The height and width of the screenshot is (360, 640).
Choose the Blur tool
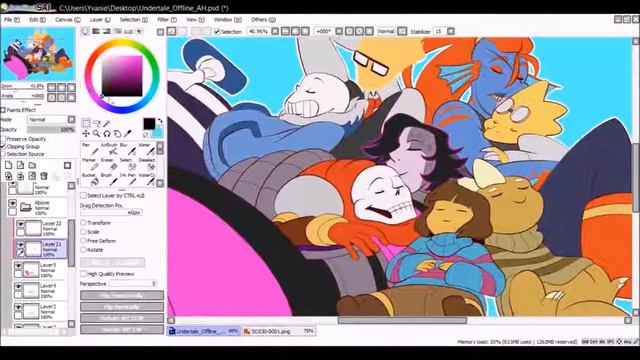(x=127, y=149)
